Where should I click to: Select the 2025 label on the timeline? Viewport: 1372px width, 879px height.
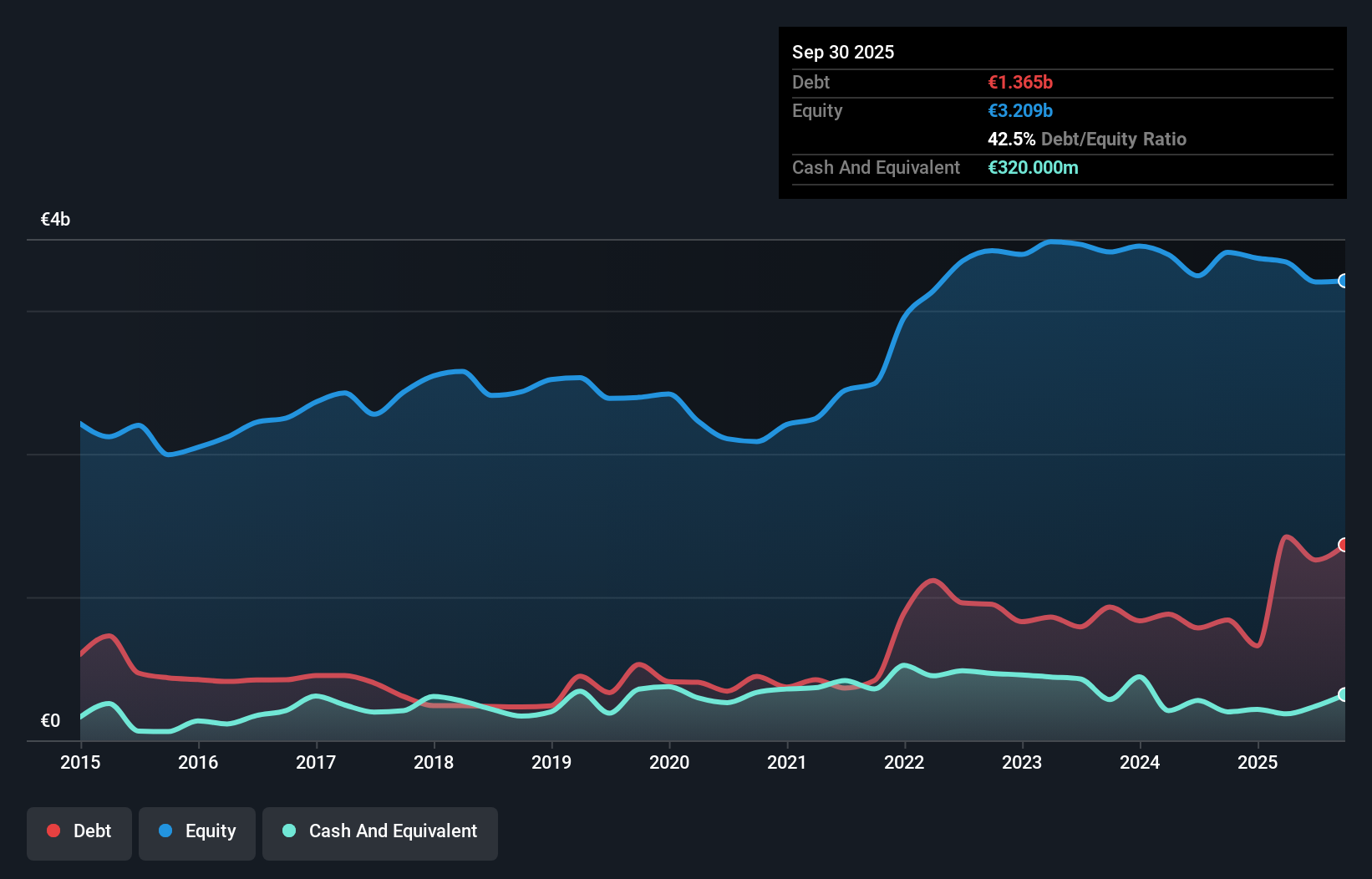coord(1258,763)
